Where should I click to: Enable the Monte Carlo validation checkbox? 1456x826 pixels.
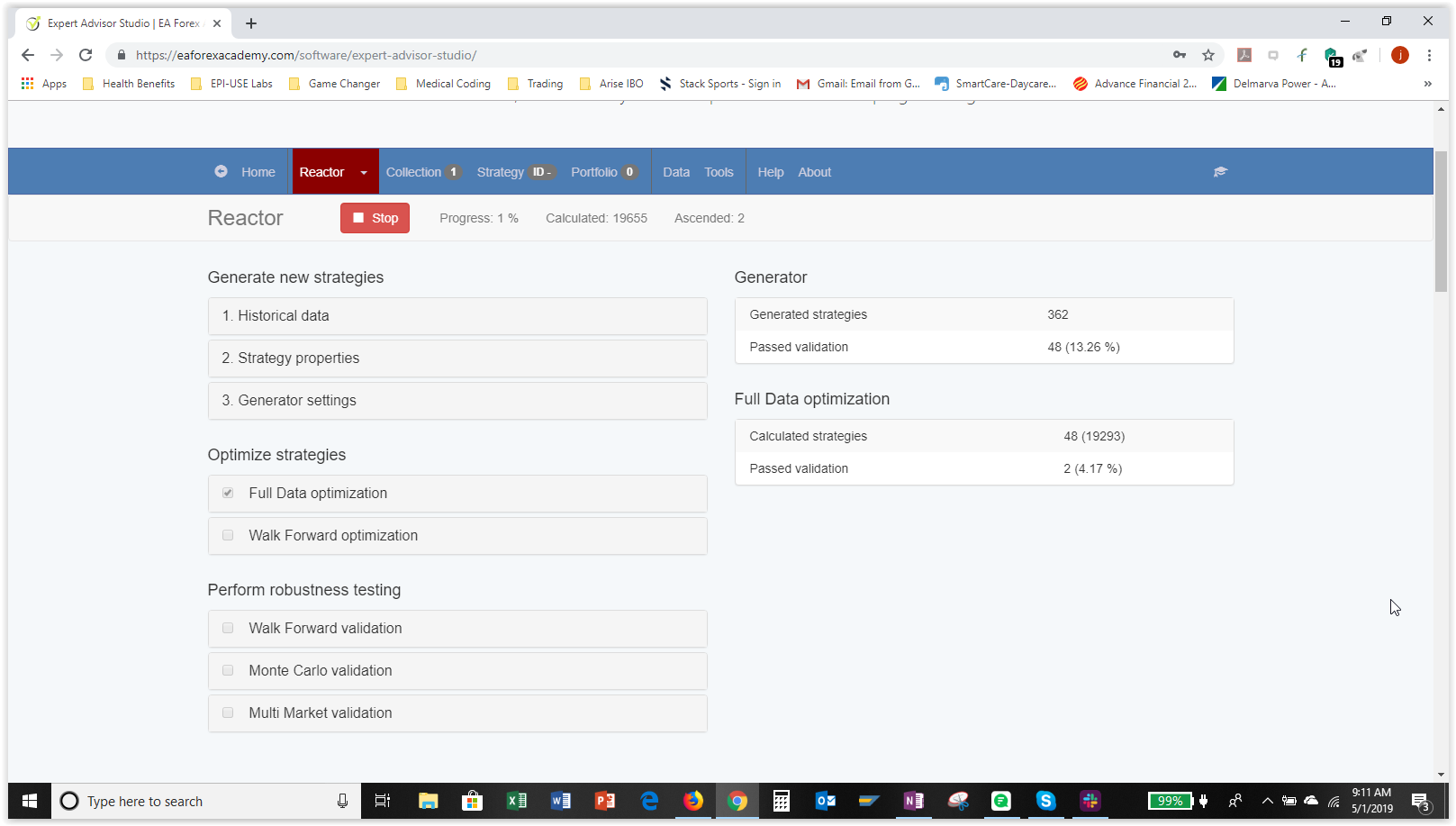click(228, 670)
